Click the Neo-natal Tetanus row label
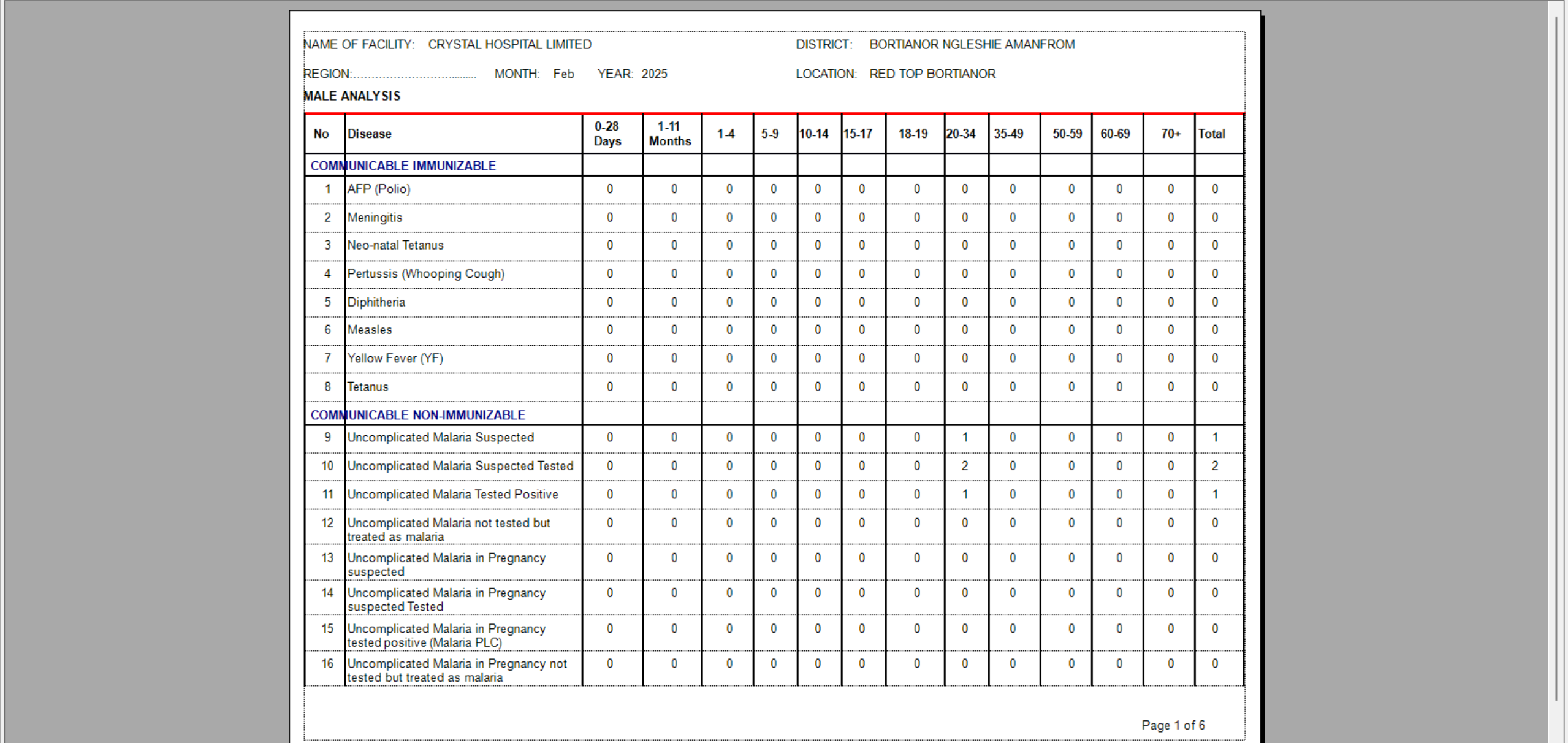Image resolution: width=1568 pixels, height=743 pixels. (x=395, y=245)
